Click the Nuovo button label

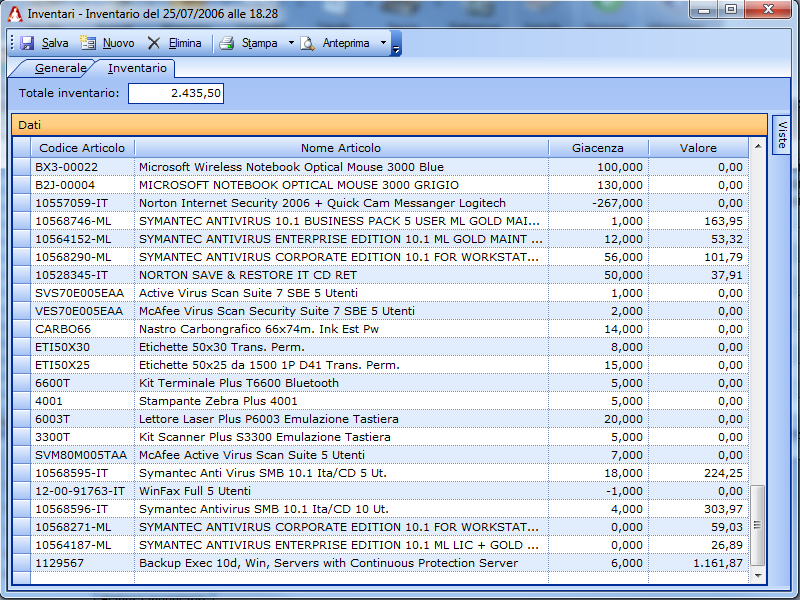(118, 43)
